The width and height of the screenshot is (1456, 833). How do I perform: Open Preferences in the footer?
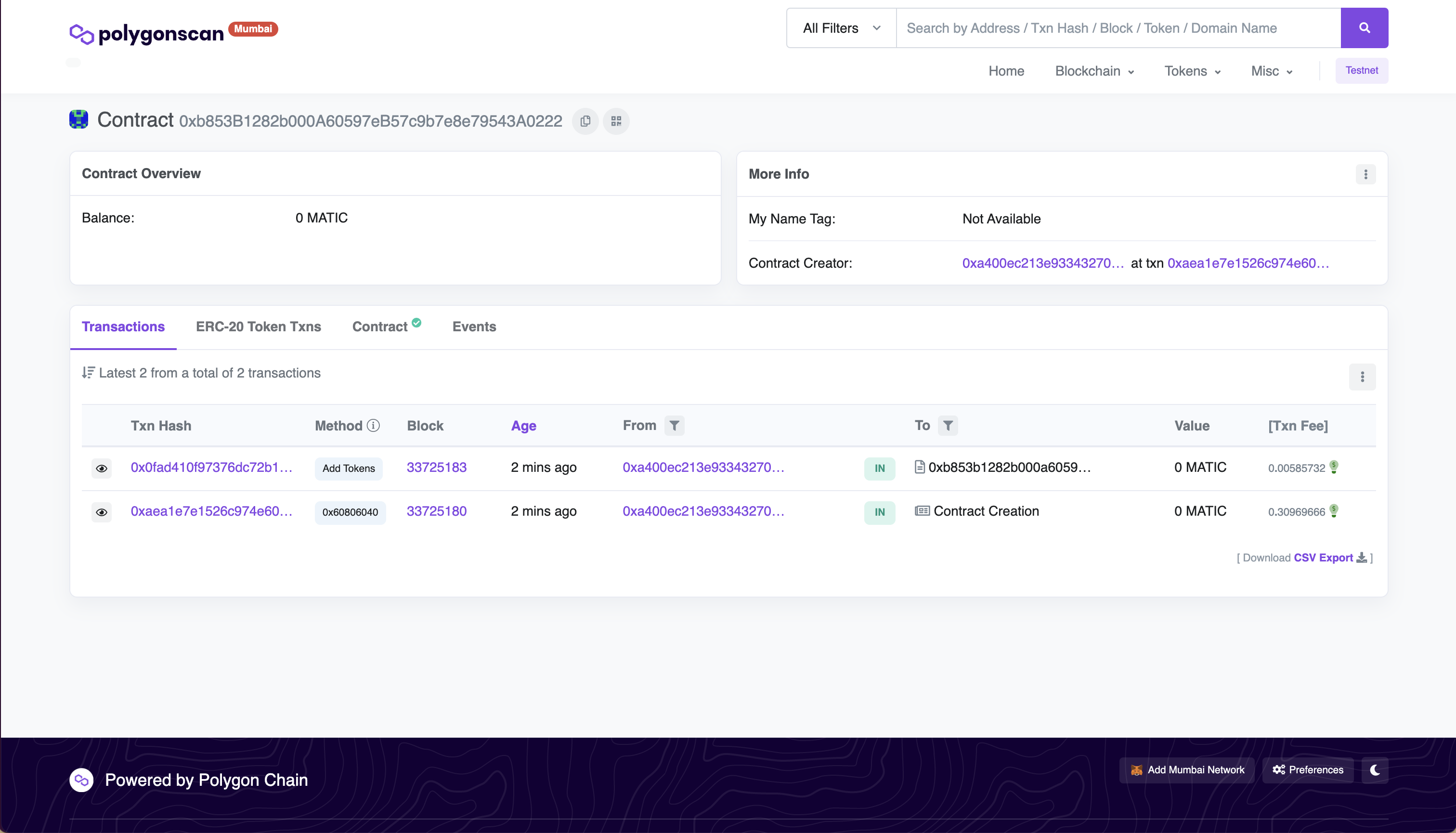(1307, 770)
